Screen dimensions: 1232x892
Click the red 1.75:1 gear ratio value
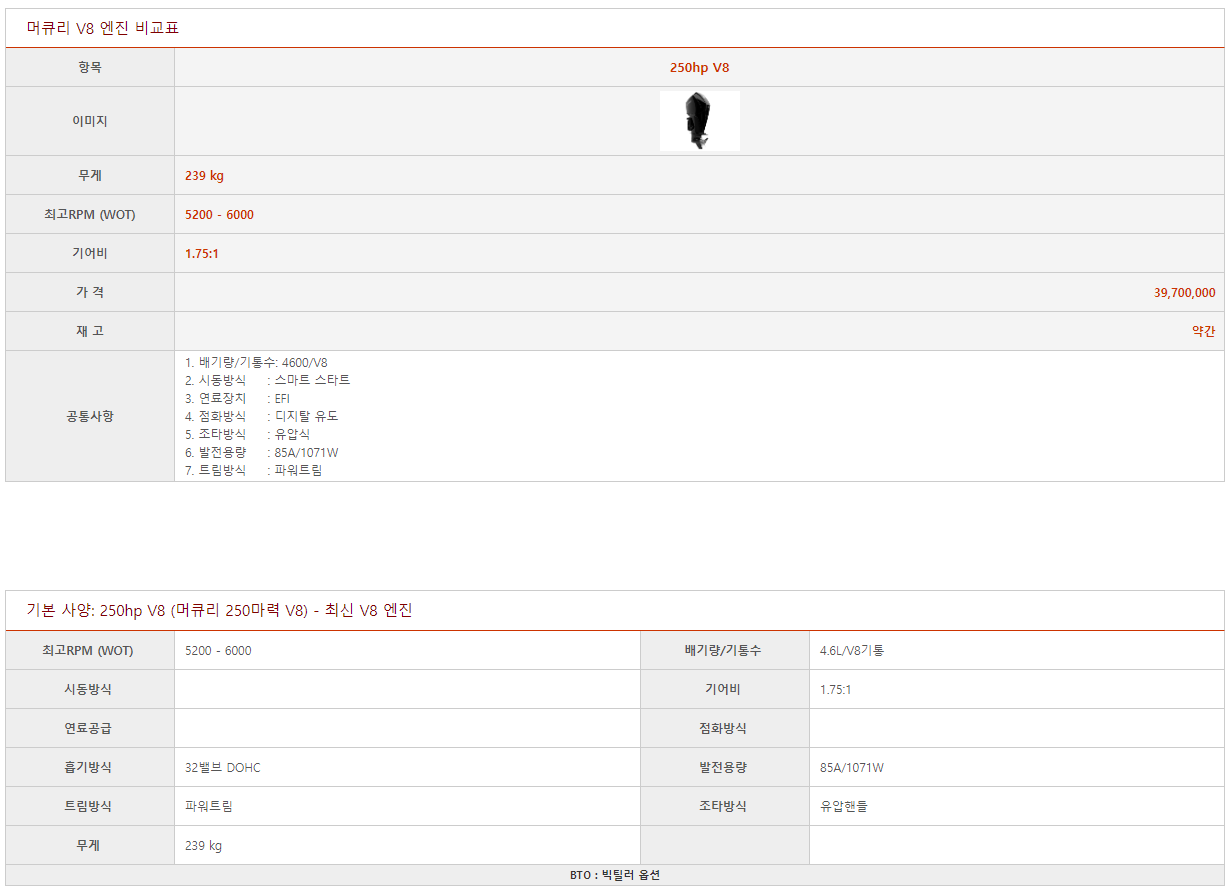[202, 253]
